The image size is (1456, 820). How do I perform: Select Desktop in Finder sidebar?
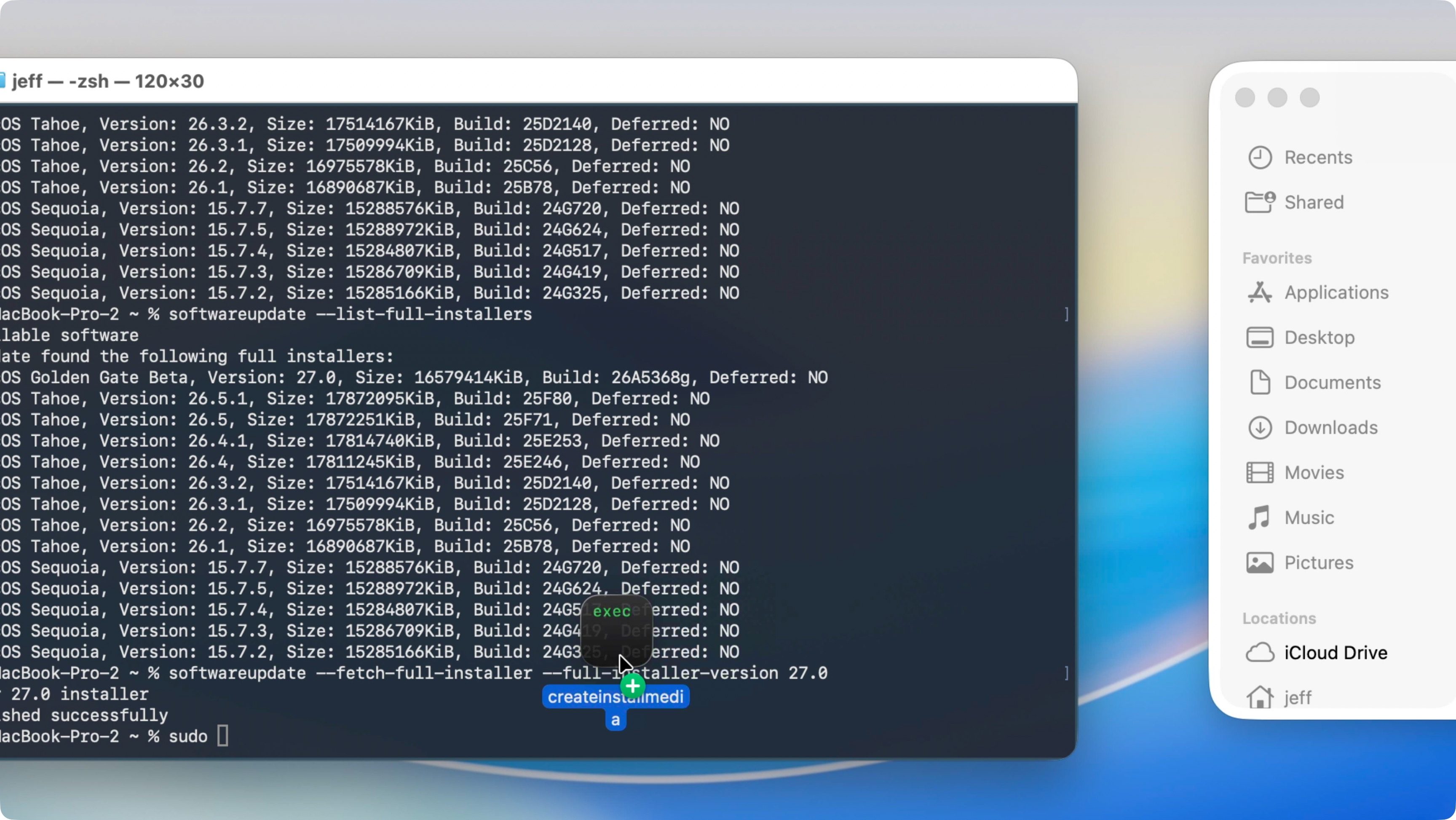[x=1319, y=338]
